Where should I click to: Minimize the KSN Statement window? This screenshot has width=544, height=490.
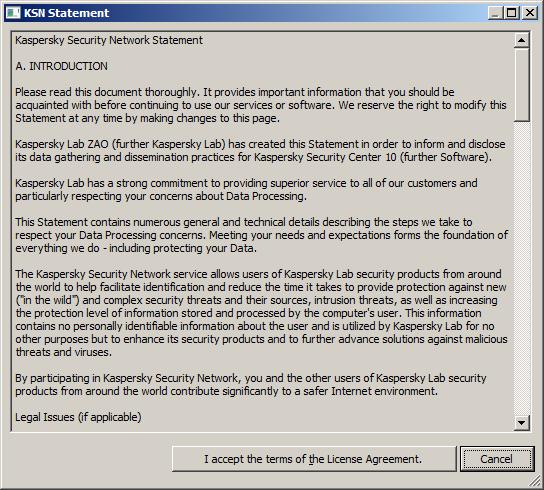(x=495, y=13)
